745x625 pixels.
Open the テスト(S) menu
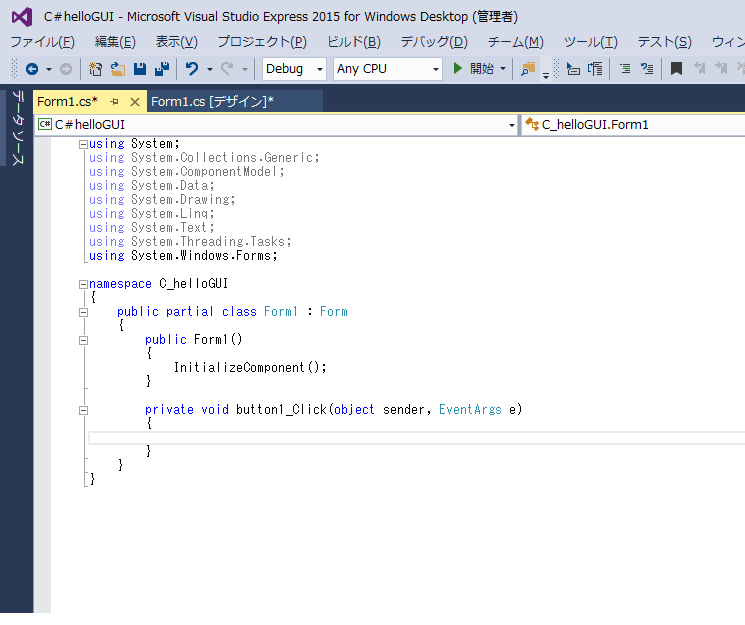(x=664, y=42)
